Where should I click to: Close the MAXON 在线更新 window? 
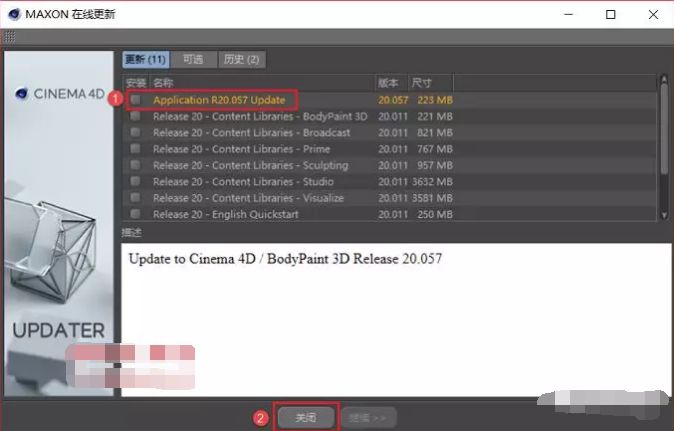click(653, 14)
